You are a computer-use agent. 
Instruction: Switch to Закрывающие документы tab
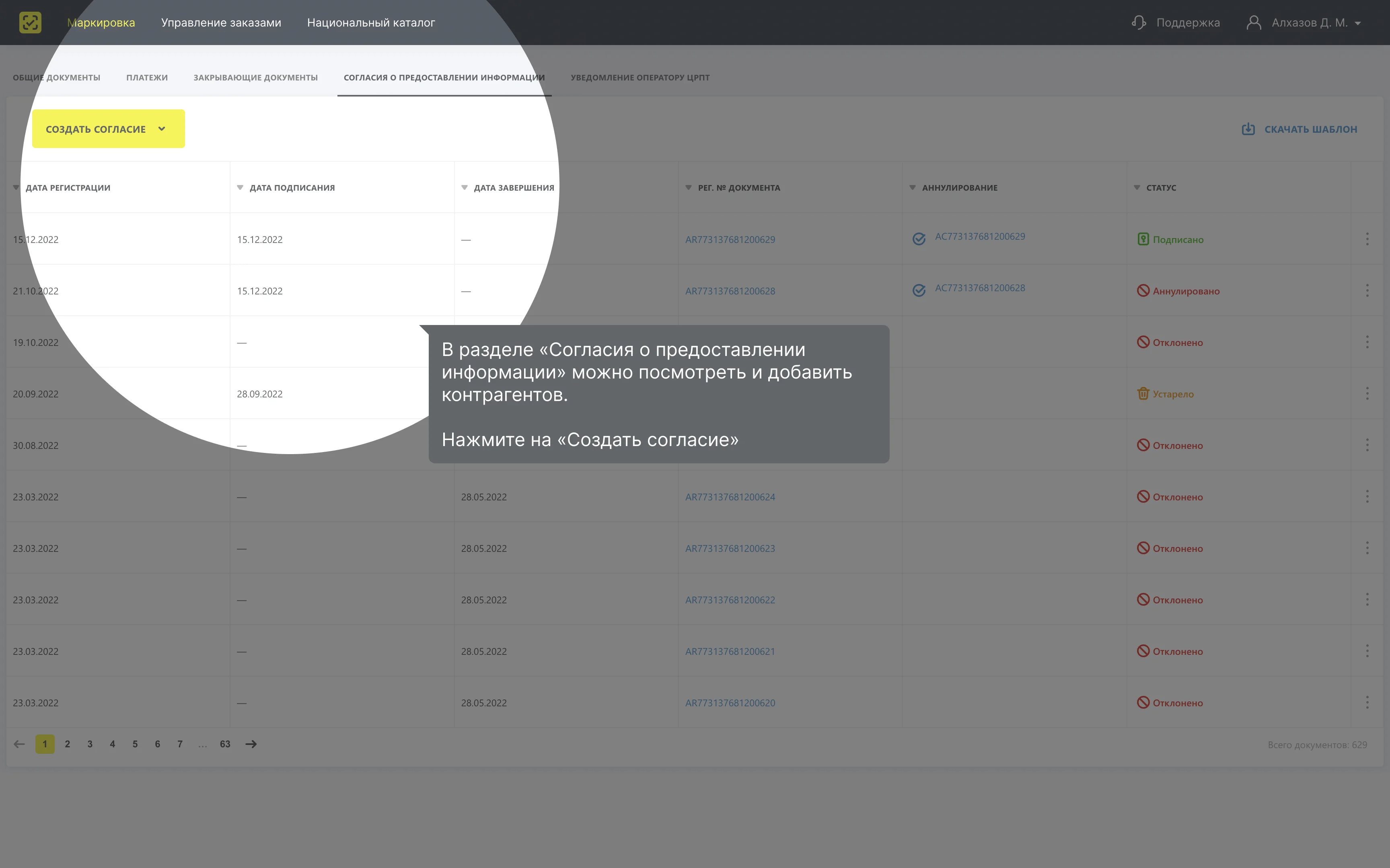[255, 78]
